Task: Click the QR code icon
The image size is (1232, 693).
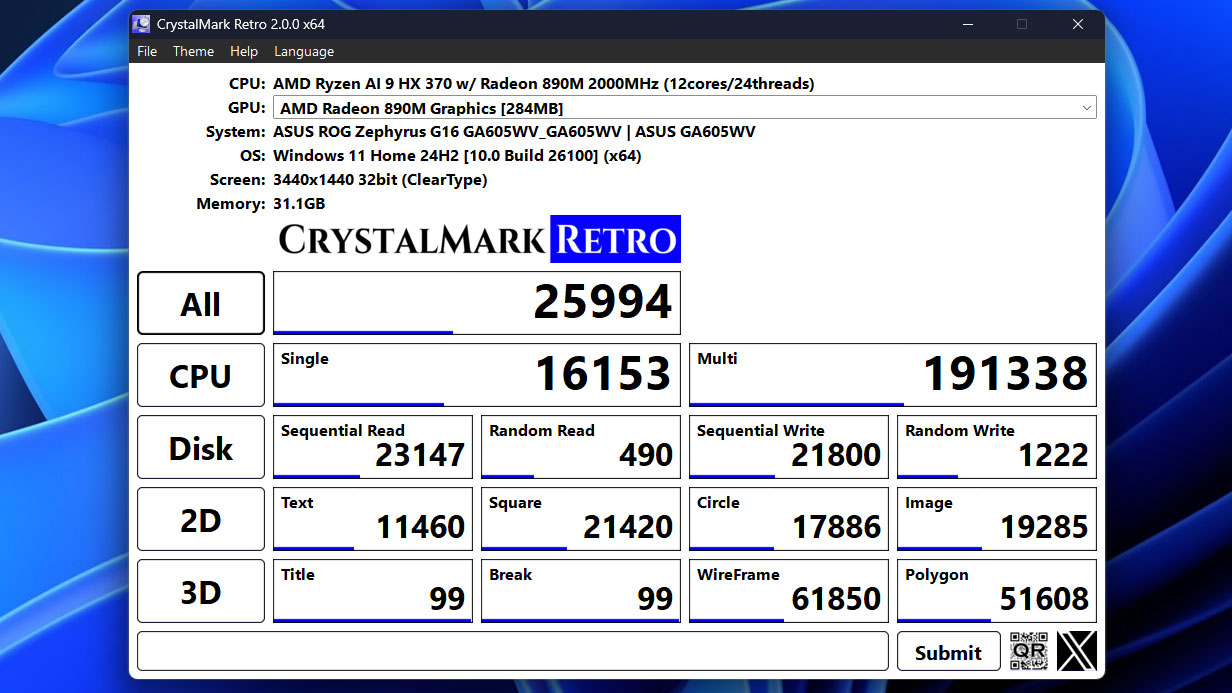Action: (x=1028, y=651)
